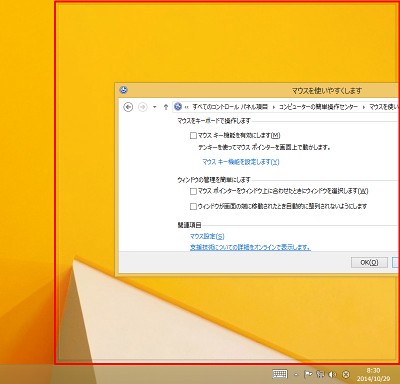Show hidden tray icons arrow
Screen dimensions: 400x384
tap(296, 375)
